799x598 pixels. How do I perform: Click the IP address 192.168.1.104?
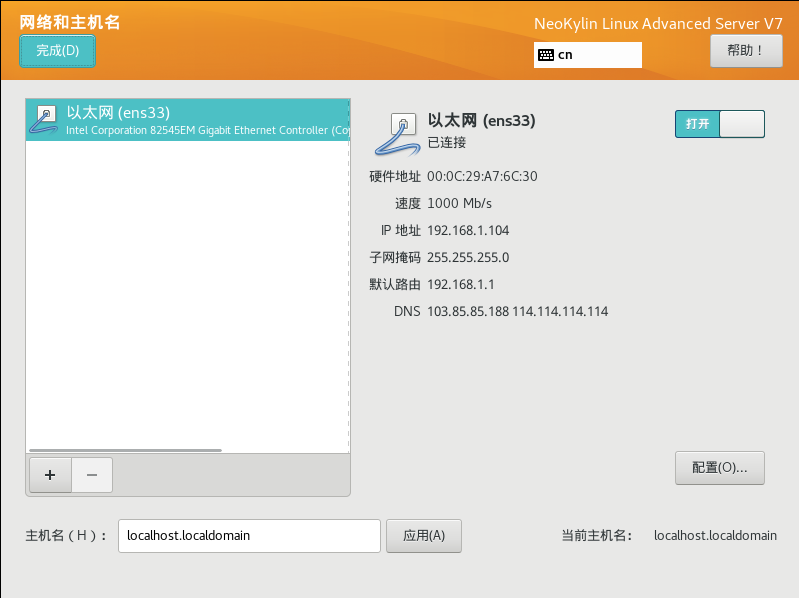click(x=468, y=230)
